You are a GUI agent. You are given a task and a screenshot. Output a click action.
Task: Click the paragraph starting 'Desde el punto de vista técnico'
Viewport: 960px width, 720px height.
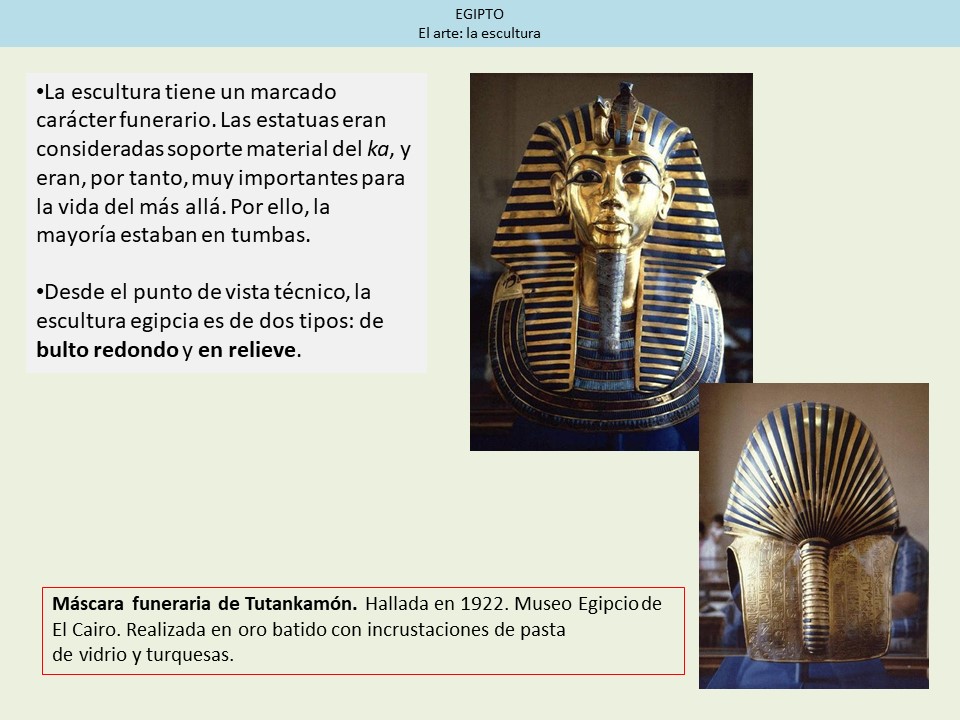[x=210, y=321]
